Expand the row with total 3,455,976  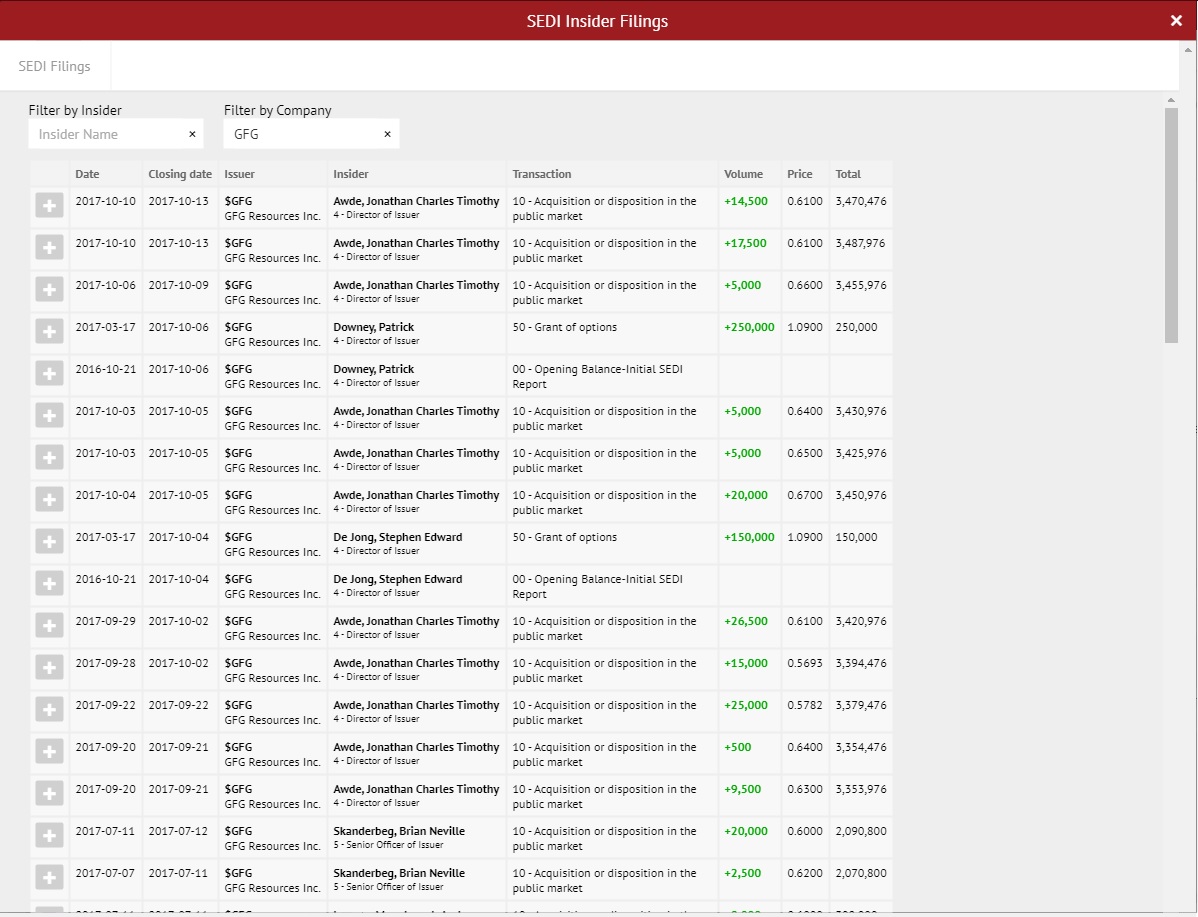pos(49,290)
